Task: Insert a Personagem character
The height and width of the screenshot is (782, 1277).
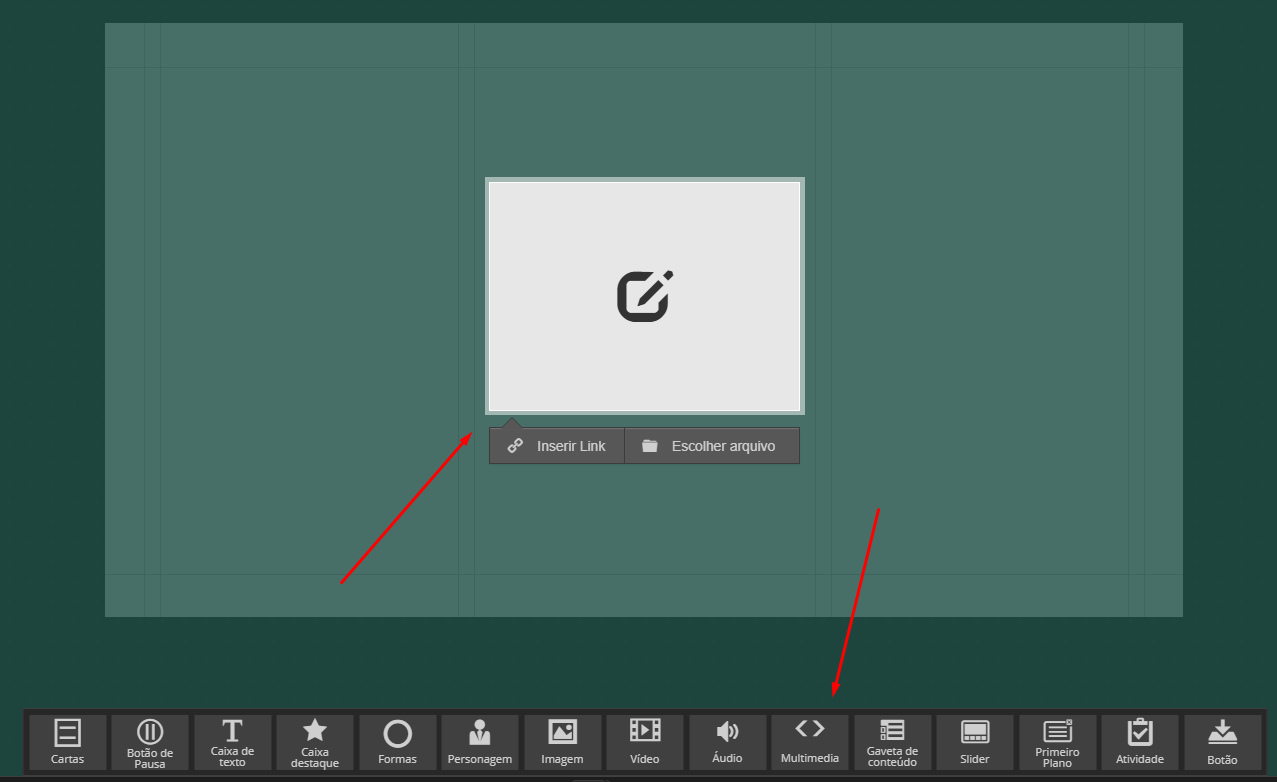Action: pos(480,742)
